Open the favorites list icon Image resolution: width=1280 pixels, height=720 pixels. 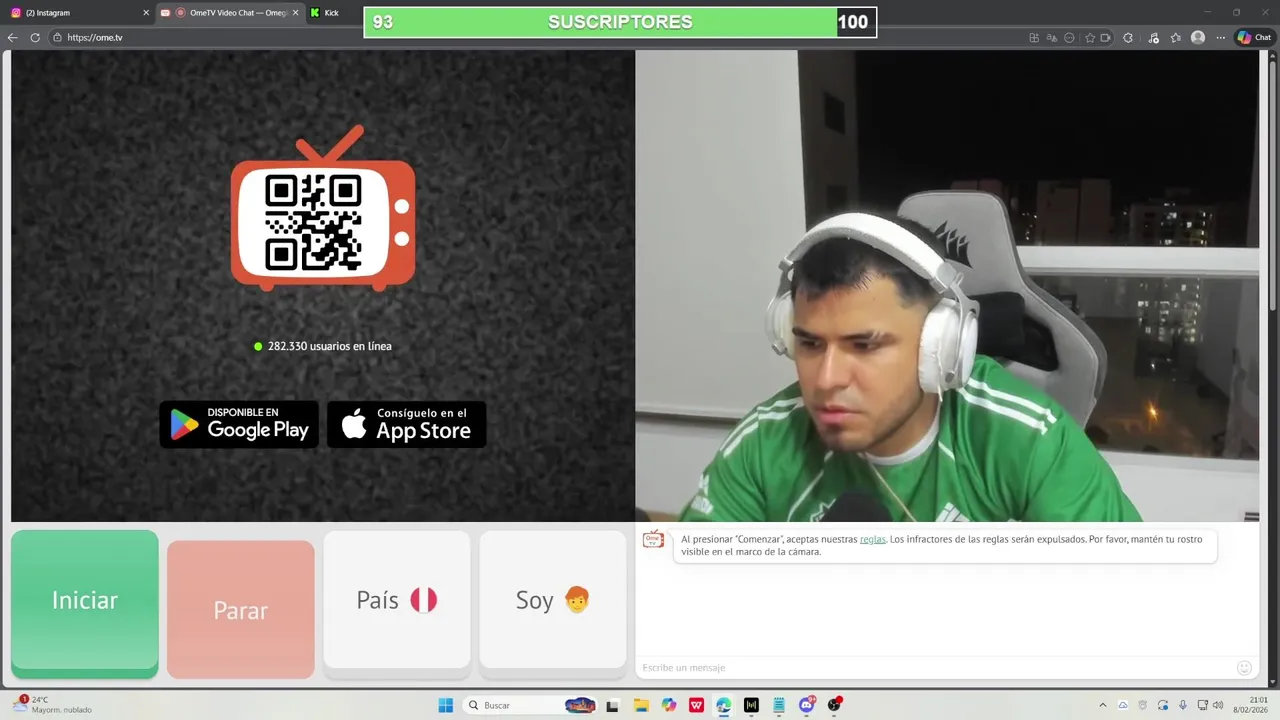coord(1175,38)
